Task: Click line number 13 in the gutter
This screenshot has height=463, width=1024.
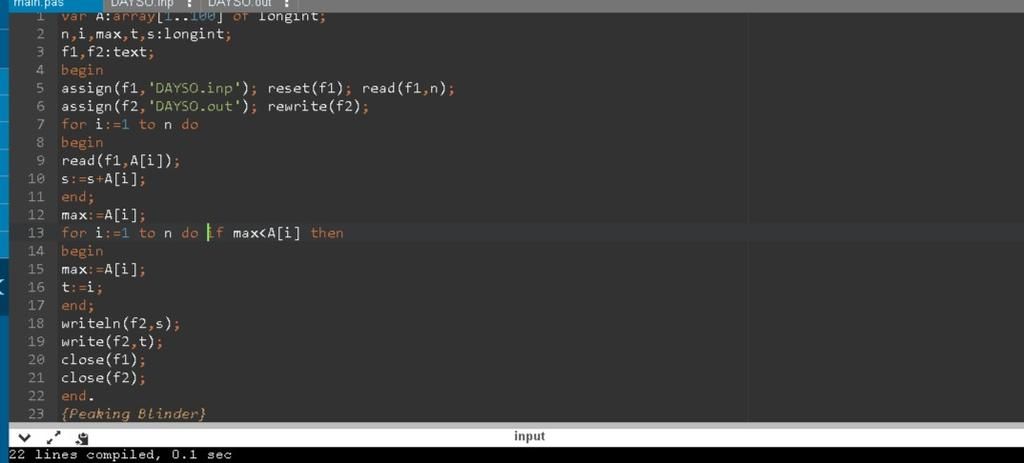Action: click(x=36, y=233)
